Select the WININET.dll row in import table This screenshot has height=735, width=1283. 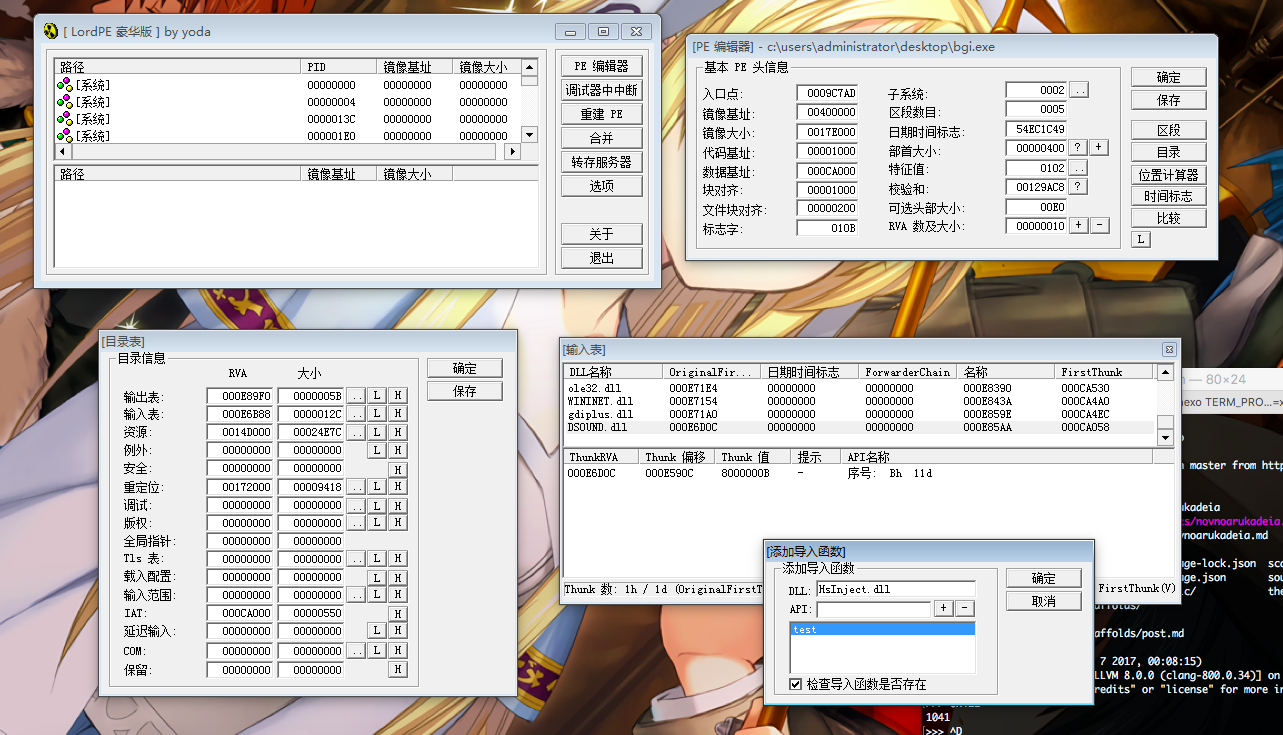click(860, 400)
